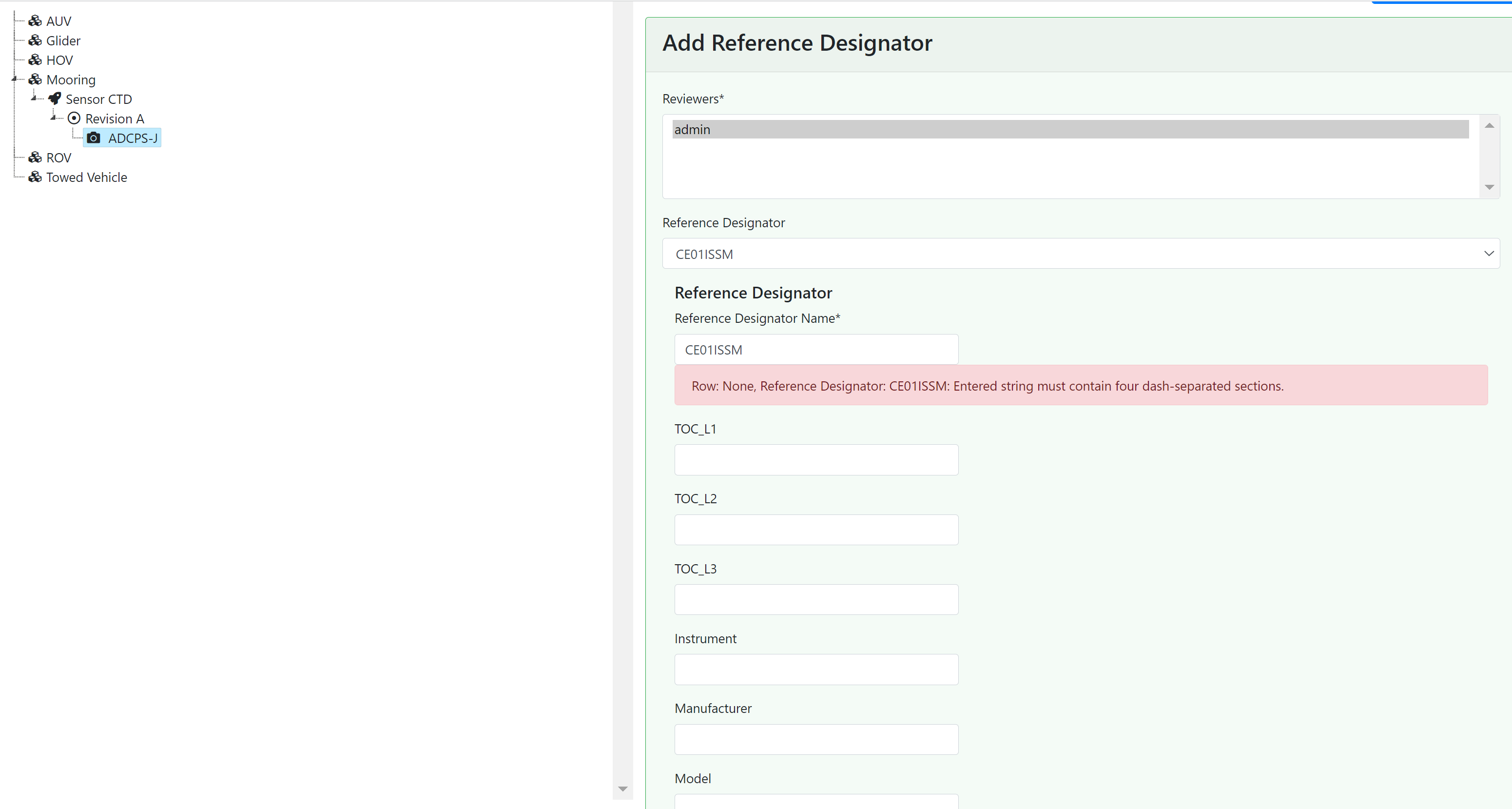This screenshot has width=1512, height=809.
Task: Click the Glider category icon
Action: (x=35, y=40)
